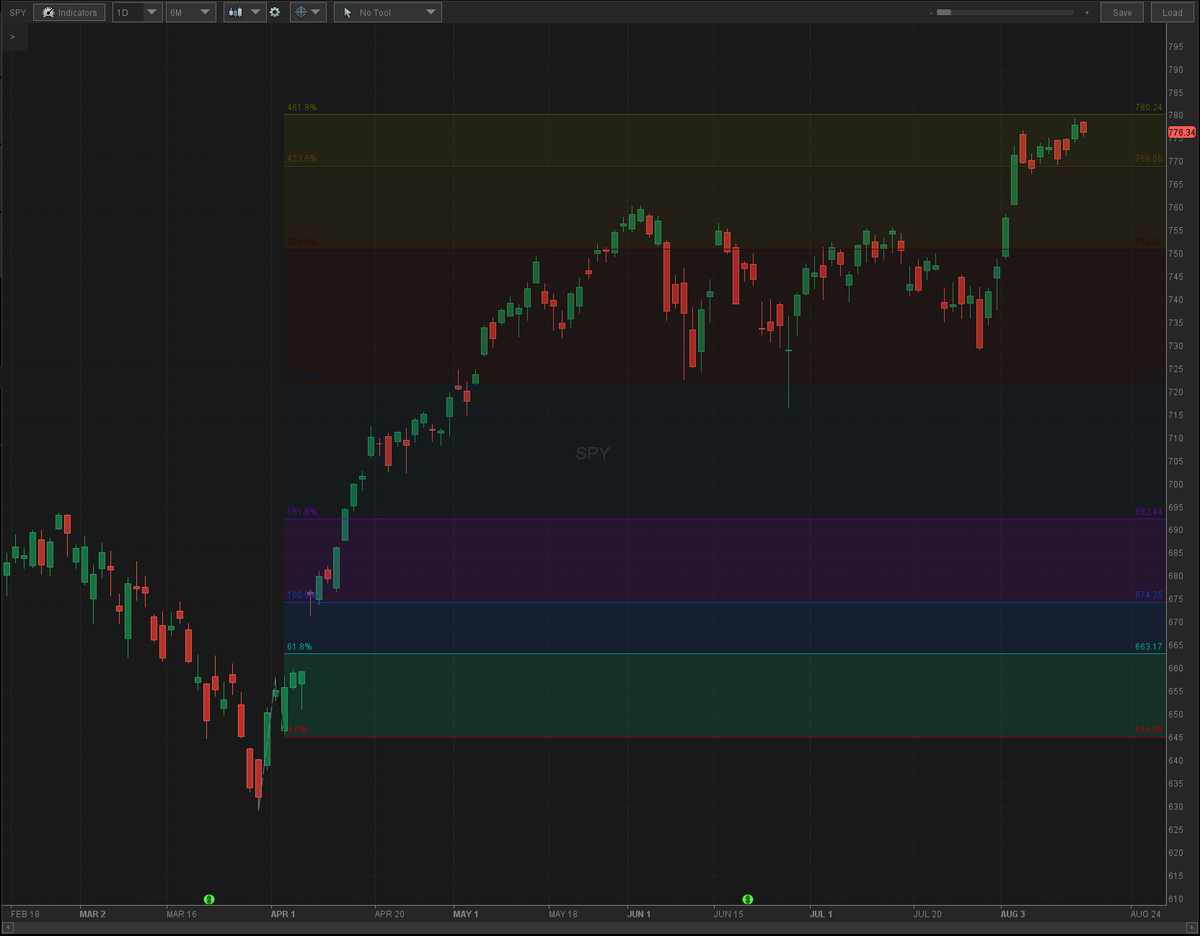Click the JUL 1 date label

(x=819, y=914)
